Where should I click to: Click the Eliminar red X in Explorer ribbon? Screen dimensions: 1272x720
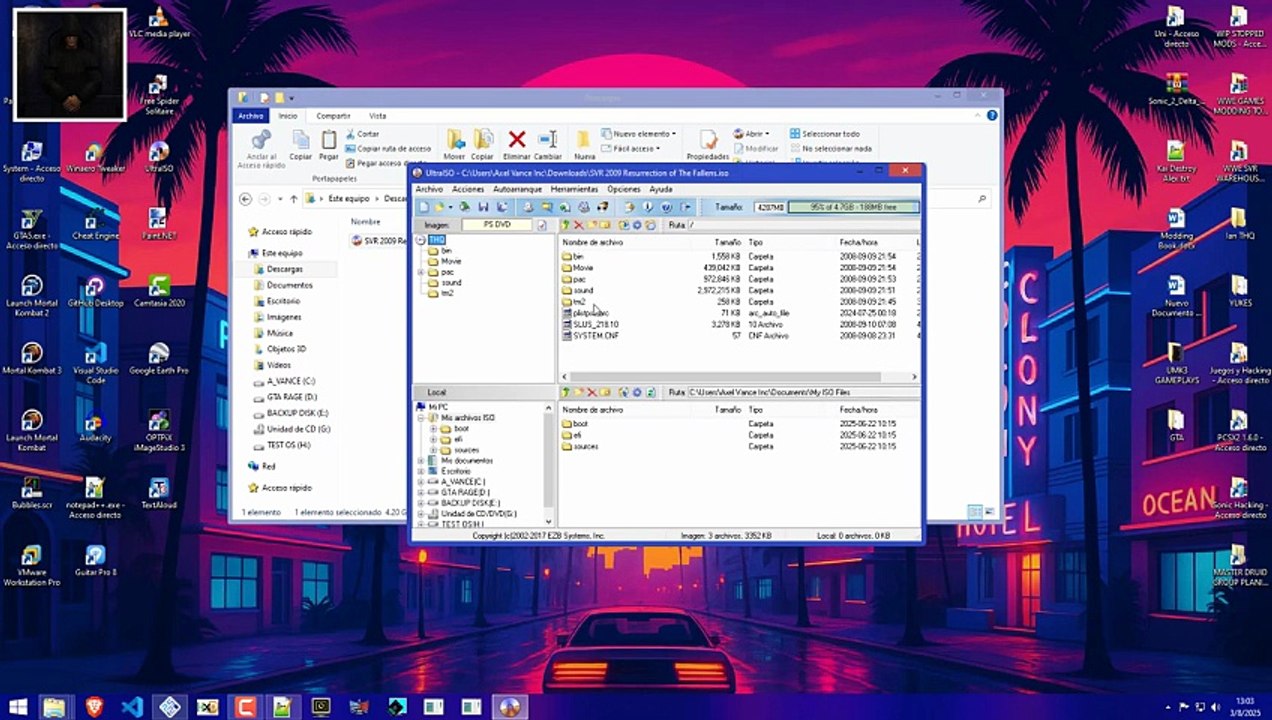516,140
